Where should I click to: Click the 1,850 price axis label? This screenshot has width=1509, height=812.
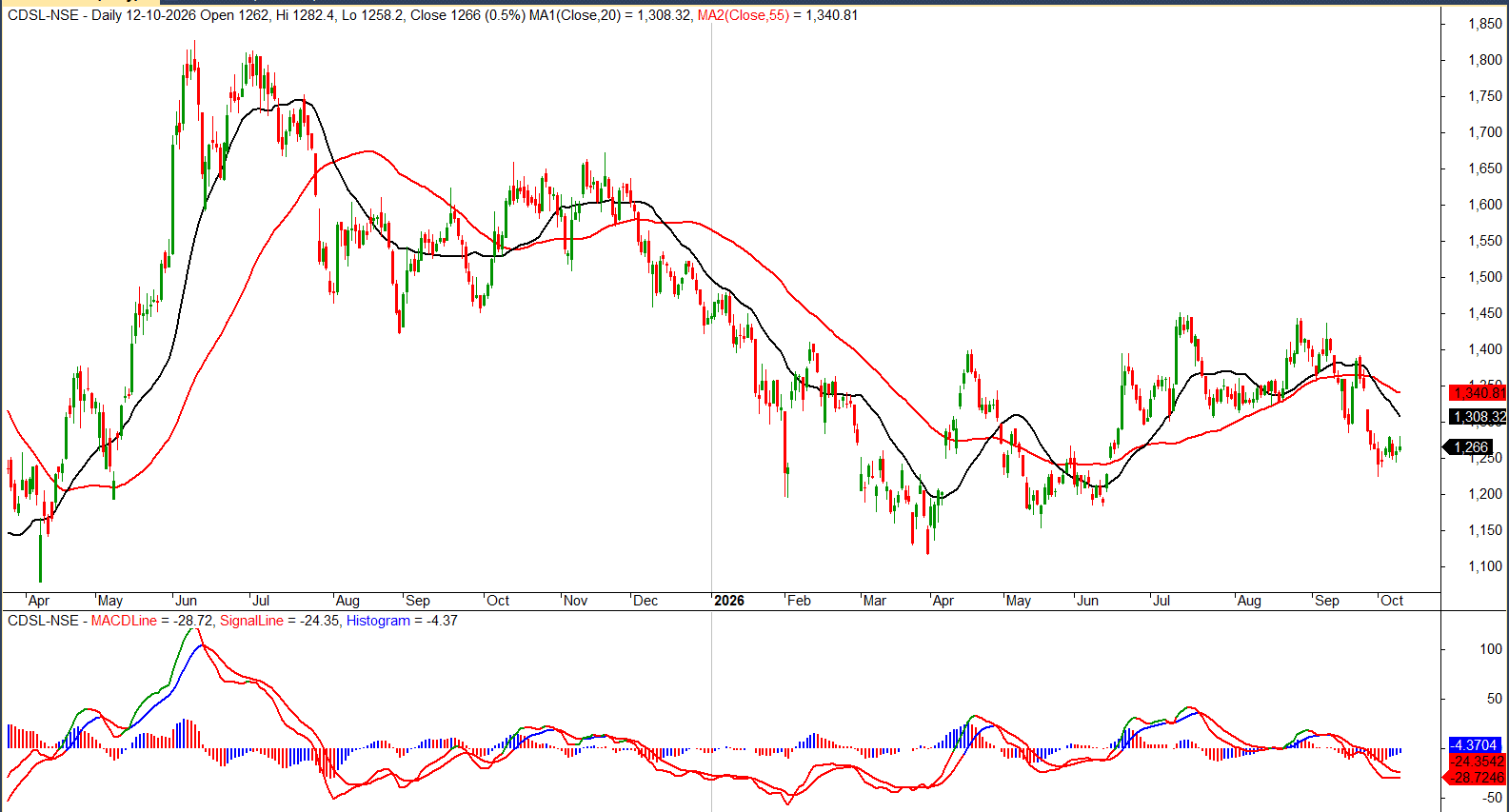(x=1485, y=24)
